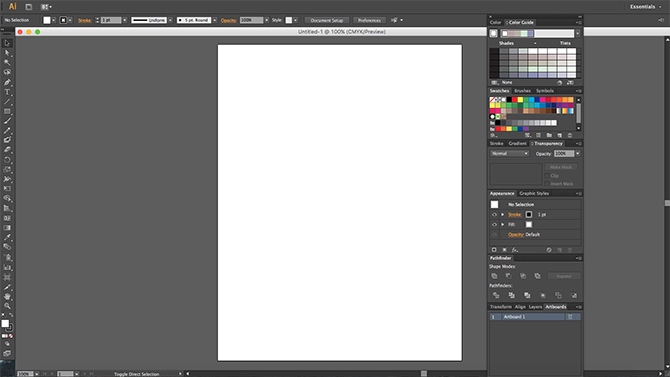670x377 pixels.
Task: Toggle visibility of Fill in Appearance panel
Action: [494, 224]
